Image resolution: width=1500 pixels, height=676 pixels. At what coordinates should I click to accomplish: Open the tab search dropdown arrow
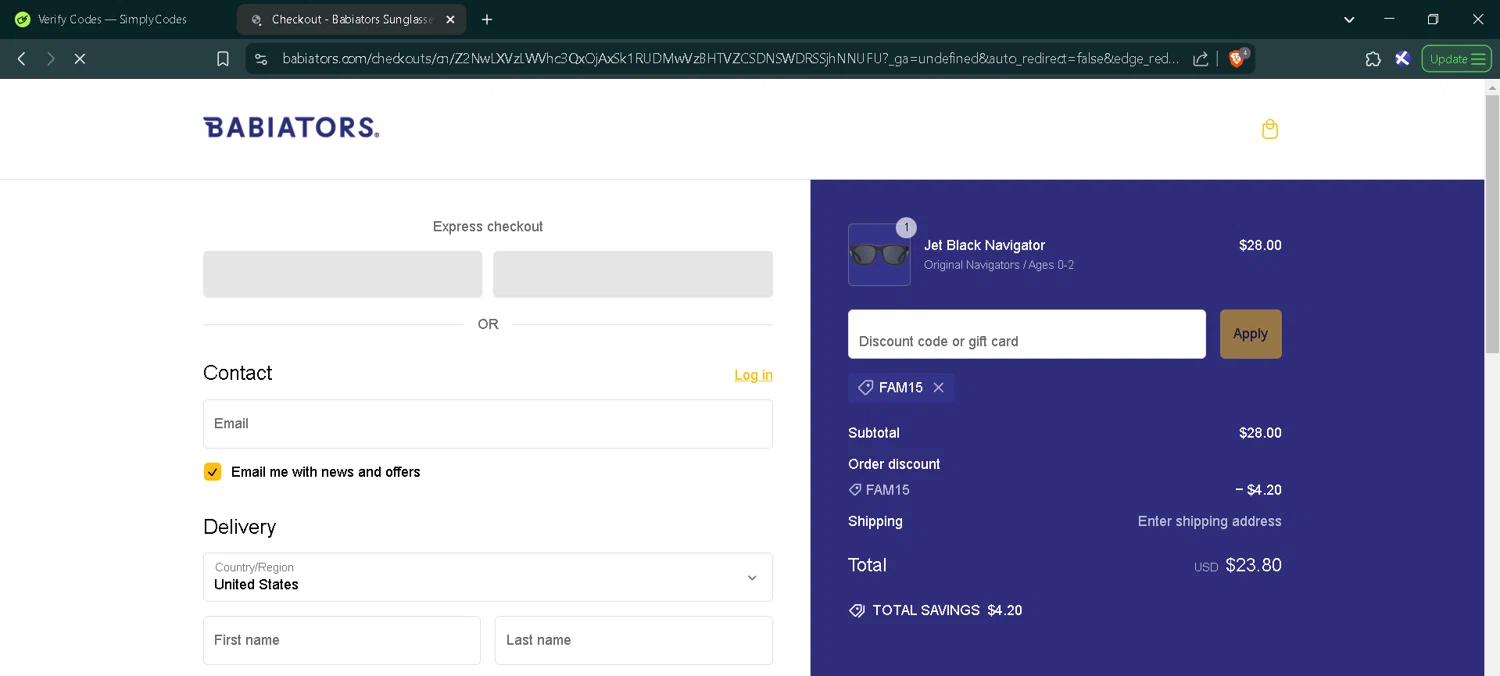[1349, 19]
